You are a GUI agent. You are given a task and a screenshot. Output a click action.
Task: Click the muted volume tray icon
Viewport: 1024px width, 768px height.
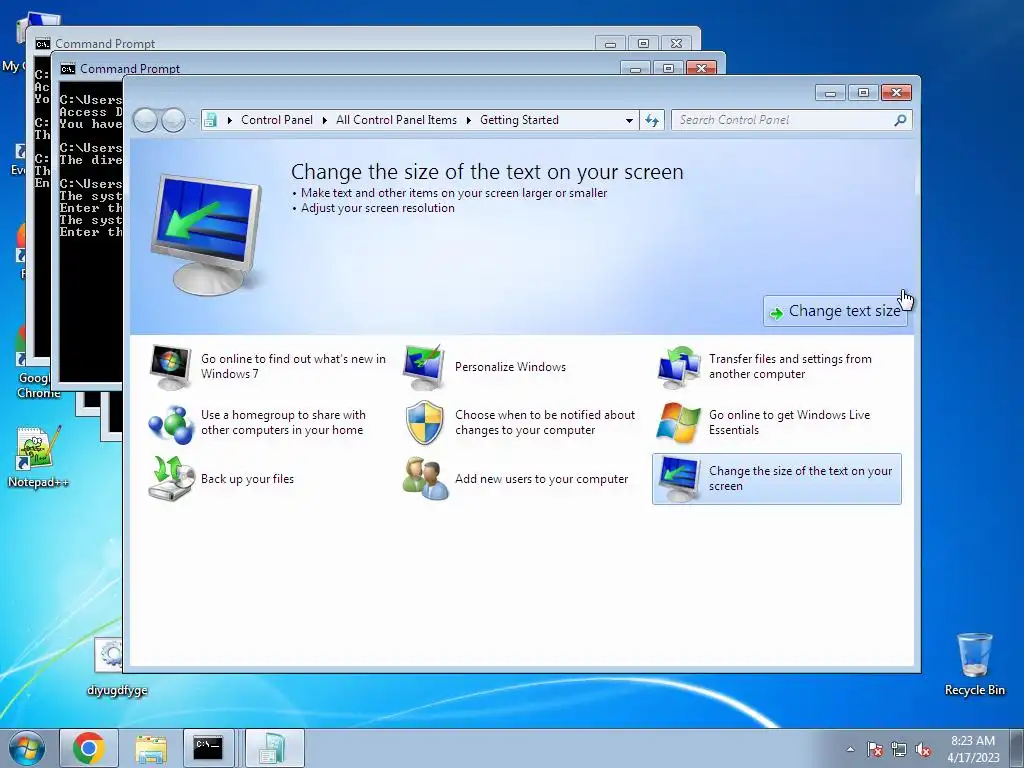pos(923,750)
